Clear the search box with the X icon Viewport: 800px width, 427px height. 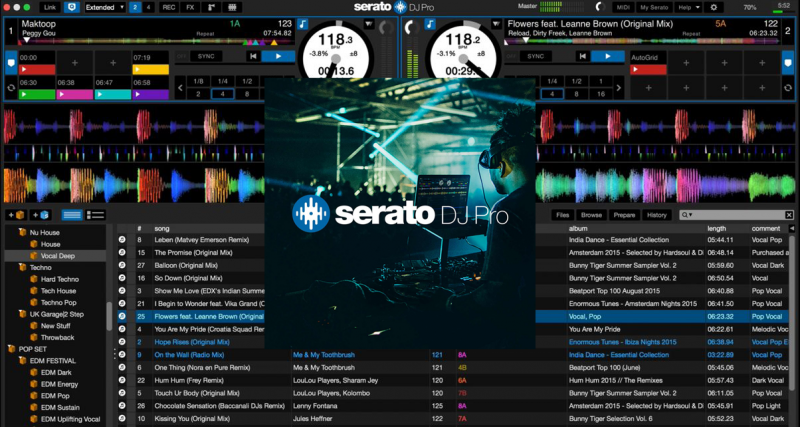point(789,215)
